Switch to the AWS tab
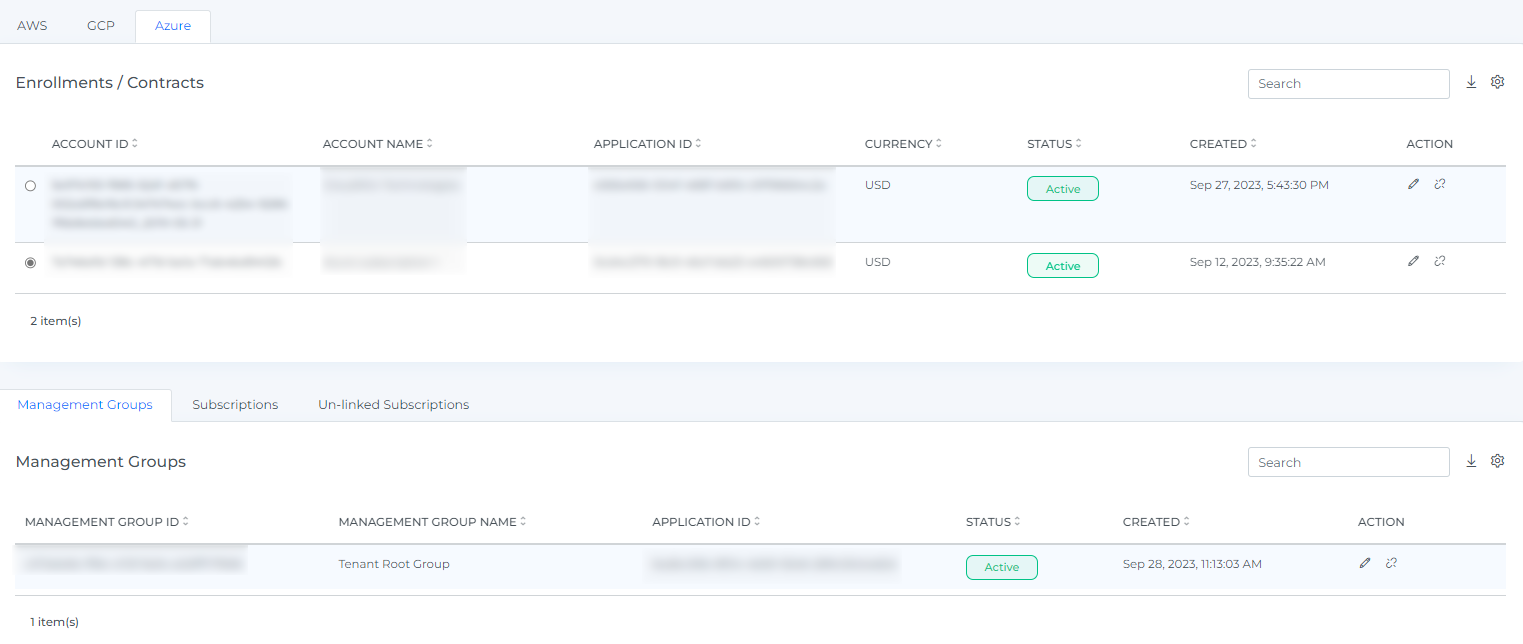The height and width of the screenshot is (644, 1523). click(x=32, y=26)
